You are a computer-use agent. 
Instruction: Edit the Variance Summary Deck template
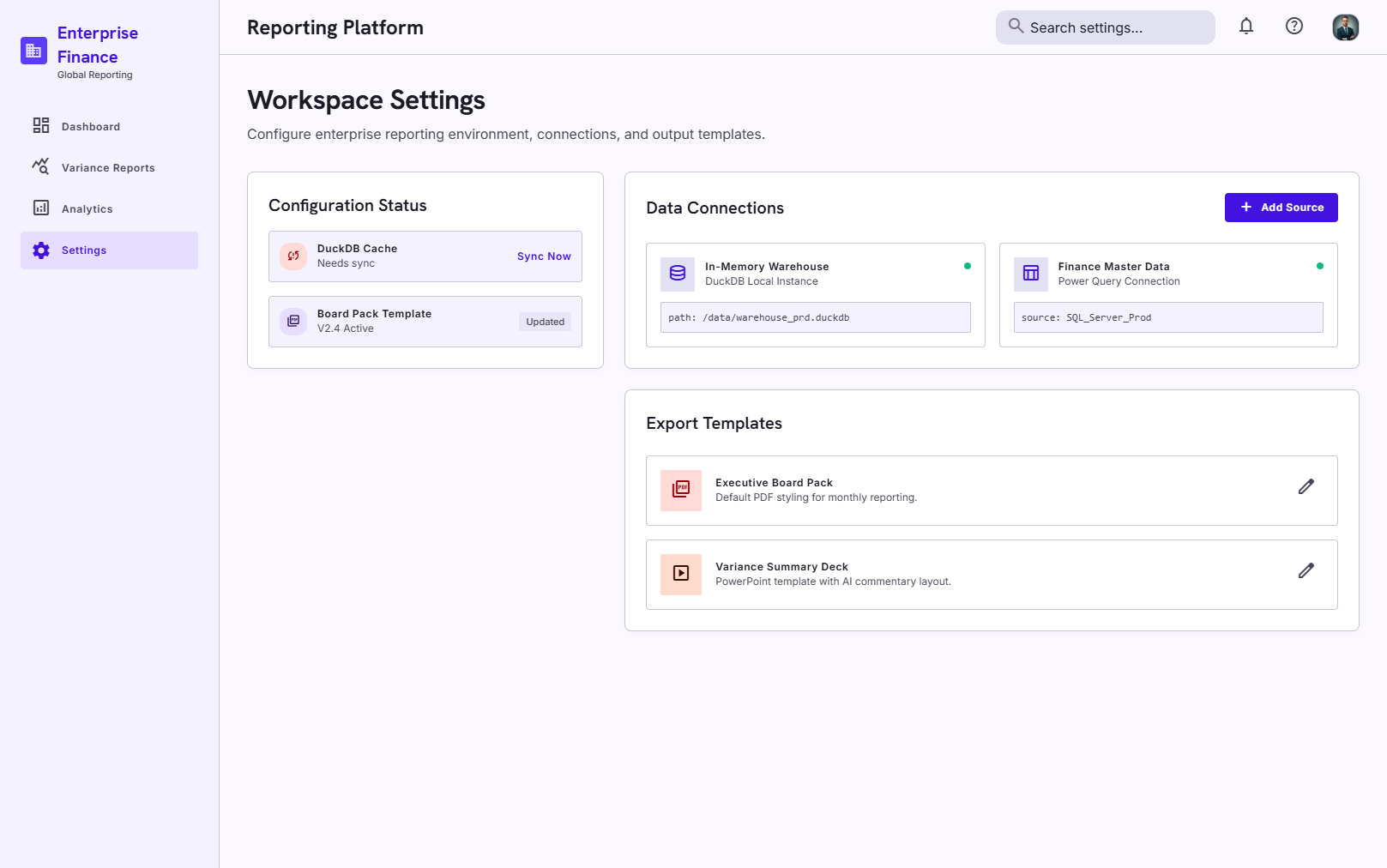[1306, 570]
